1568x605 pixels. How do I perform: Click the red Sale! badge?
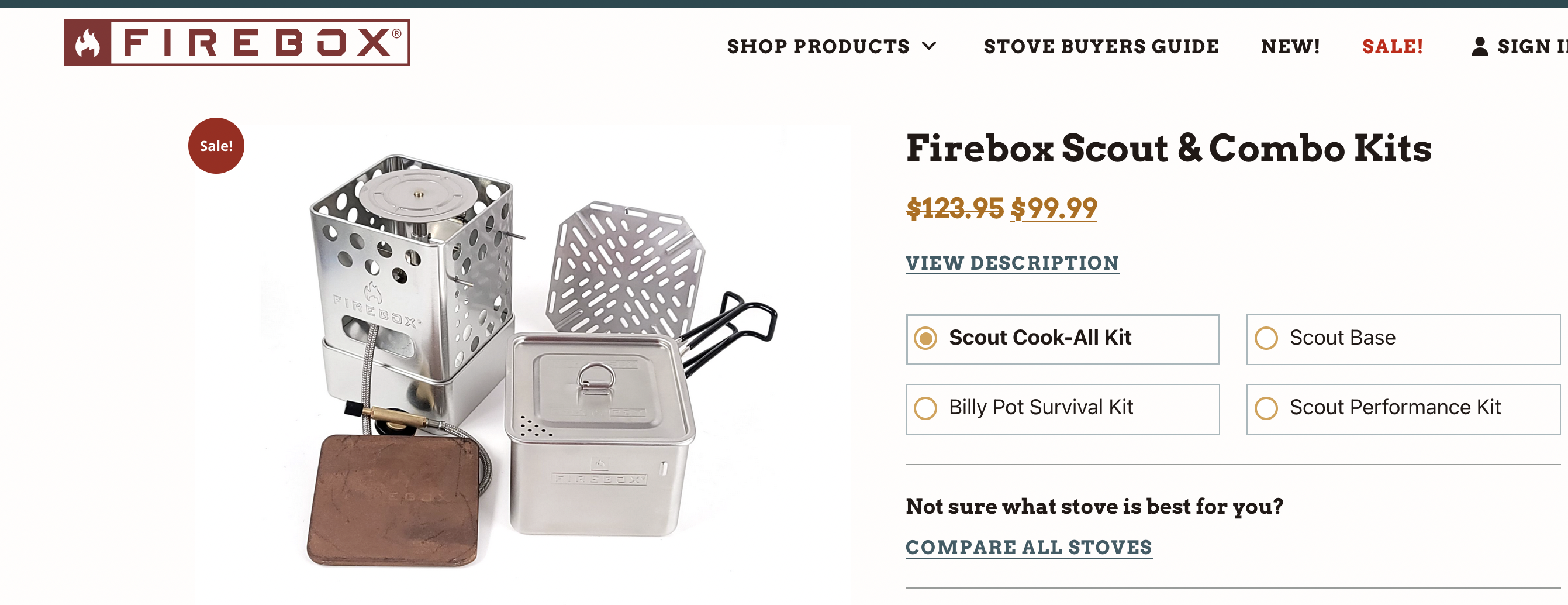coord(216,146)
